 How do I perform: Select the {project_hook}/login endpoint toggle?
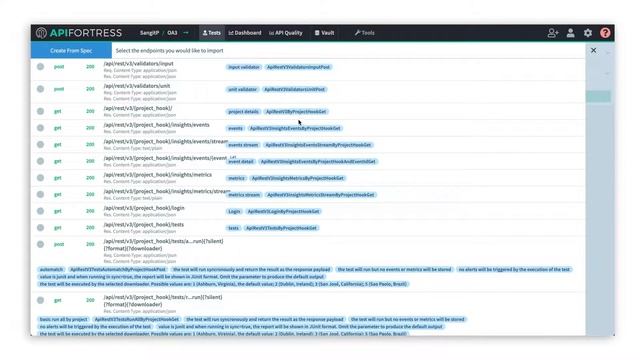(x=40, y=211)
